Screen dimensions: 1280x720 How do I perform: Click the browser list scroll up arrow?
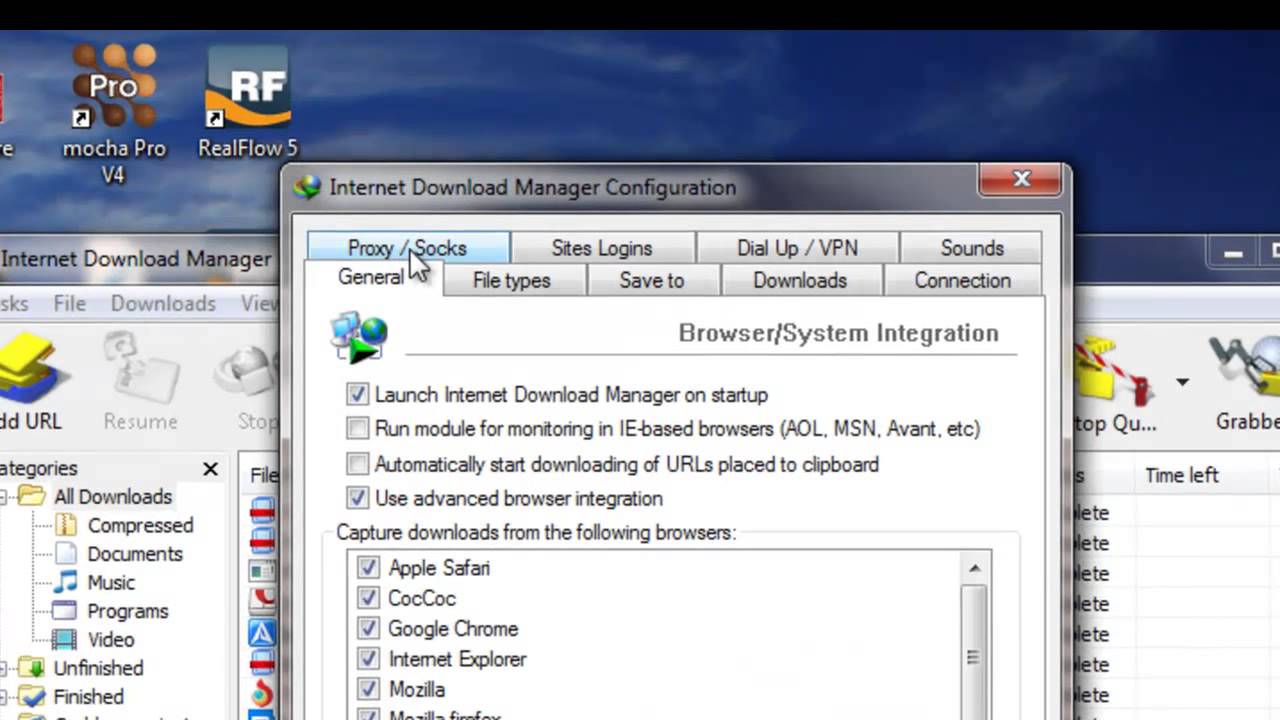(975, 569)
